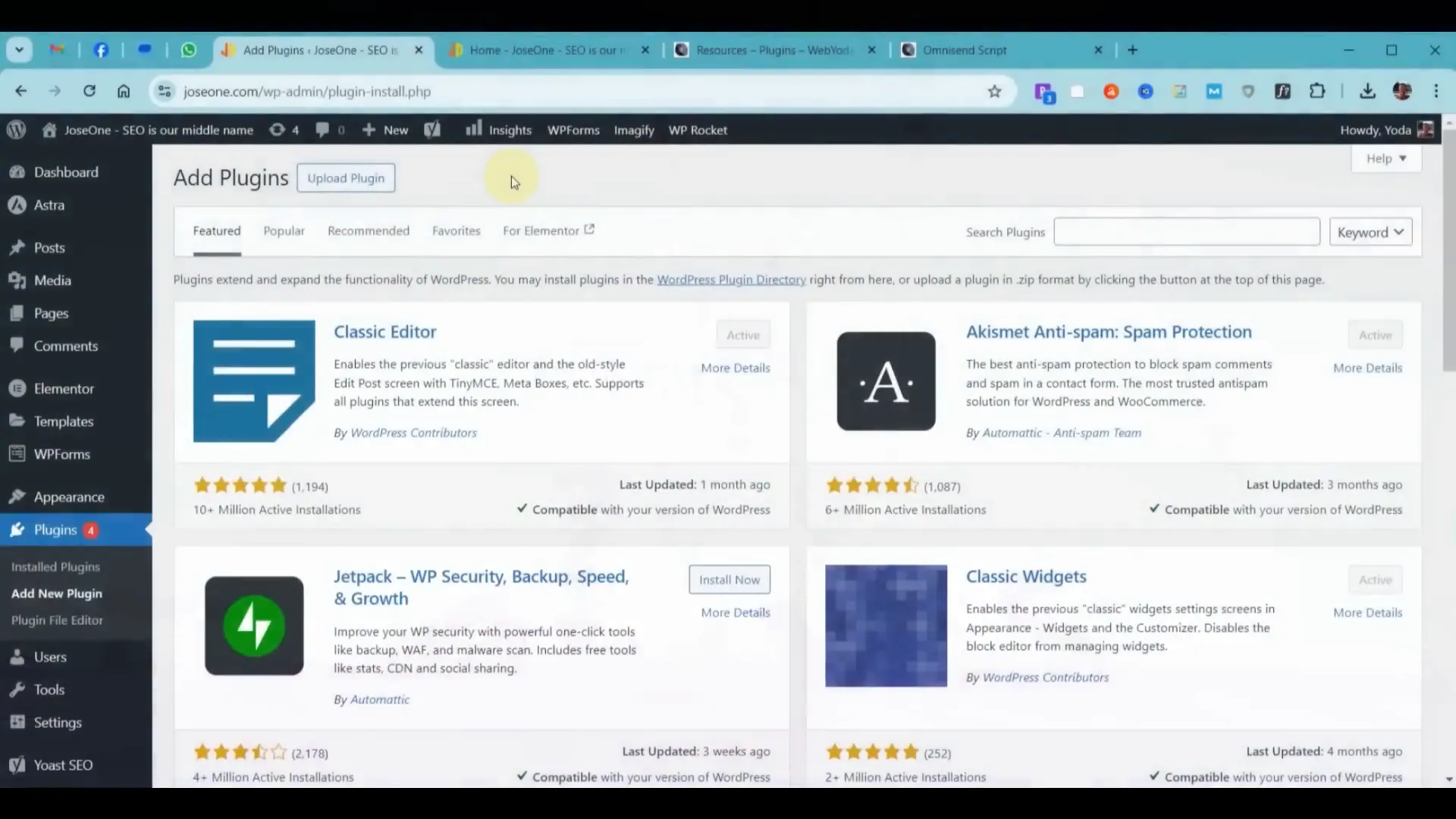This screenshot has height=819, width=1456.
Task: Switch to the Popular plugins tab
Action: tap(284, 231)
